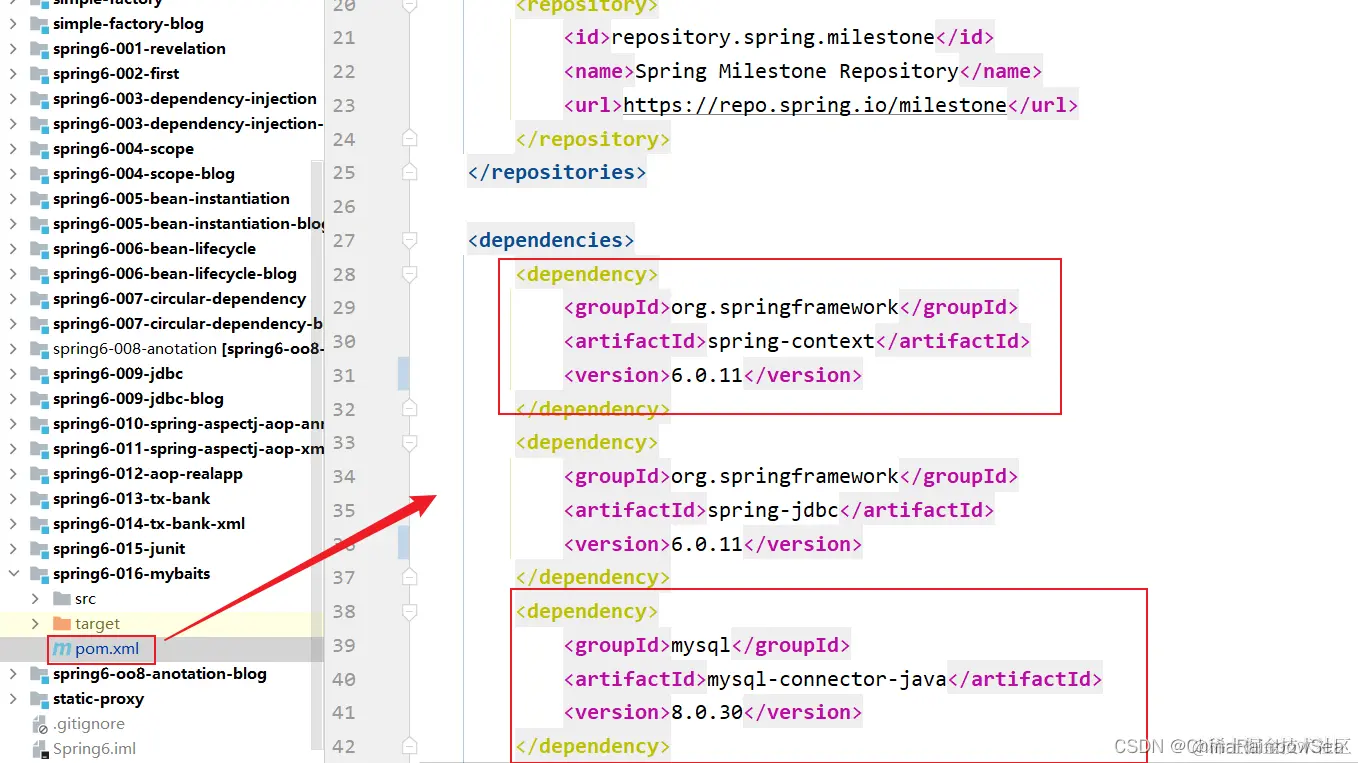Expand the target folder chevron
Viewport: 1358px width, 763px height.
point(35,623)
